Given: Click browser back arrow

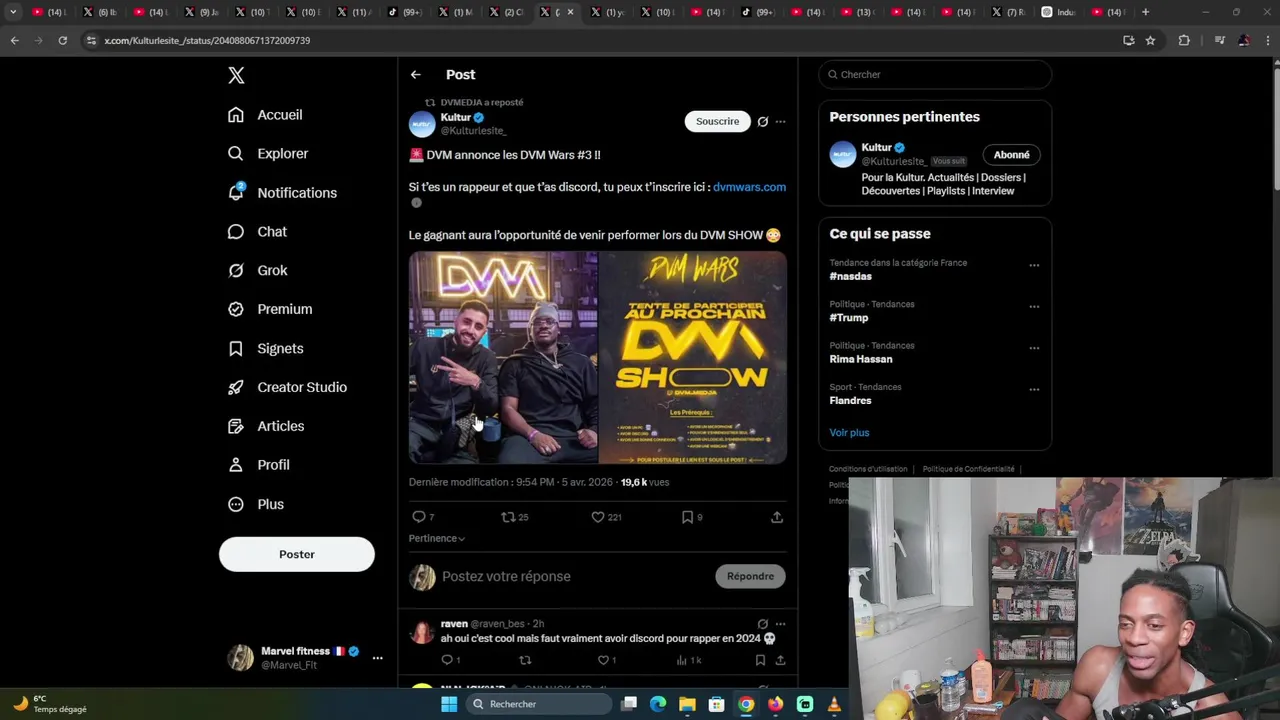Looking at the screenshot, I should [14, 40].
